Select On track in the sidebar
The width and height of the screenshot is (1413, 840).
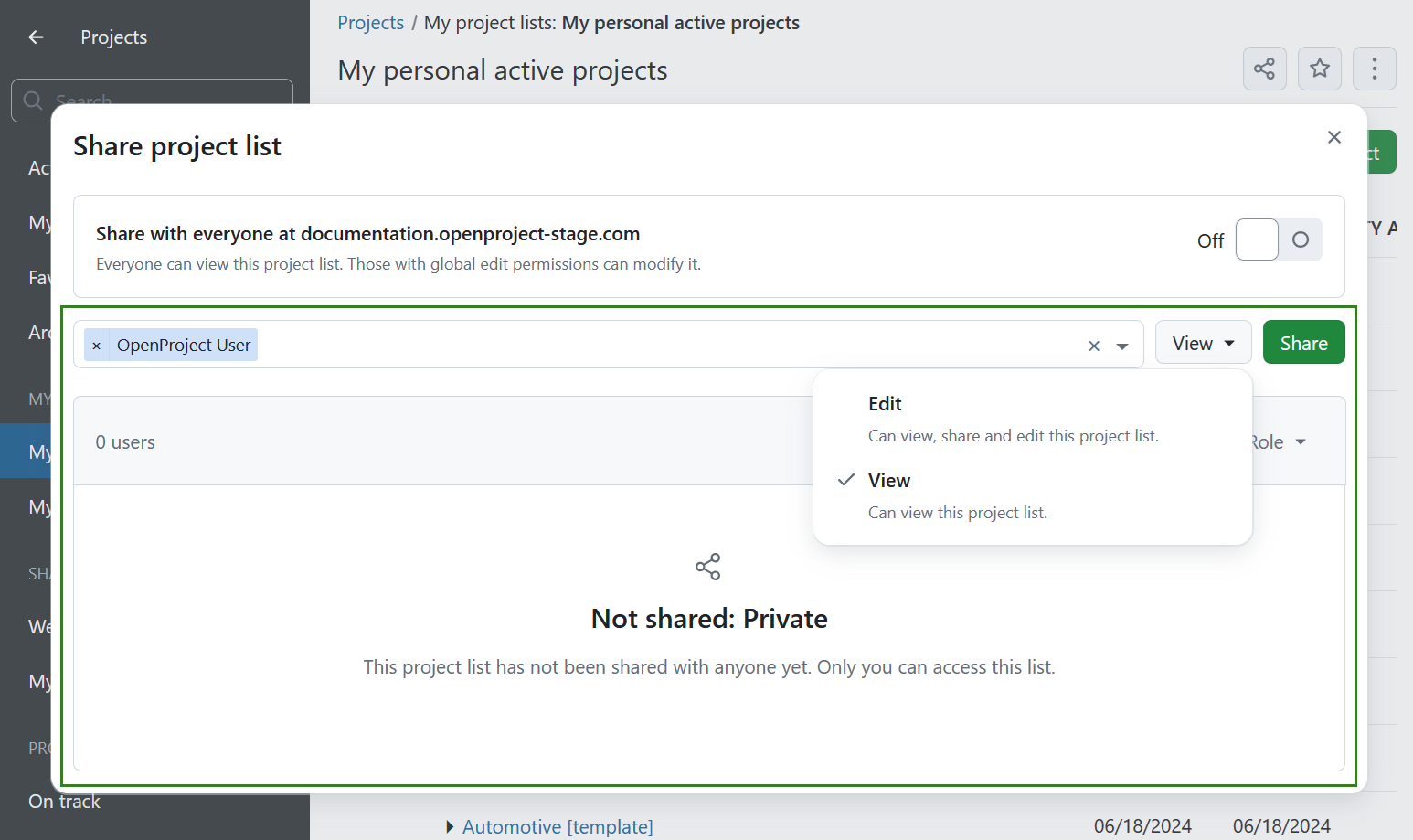64,802
